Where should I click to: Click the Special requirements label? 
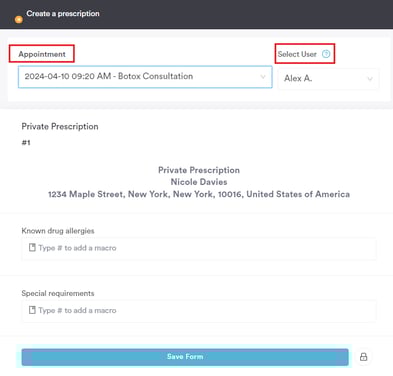click(58, 293)
